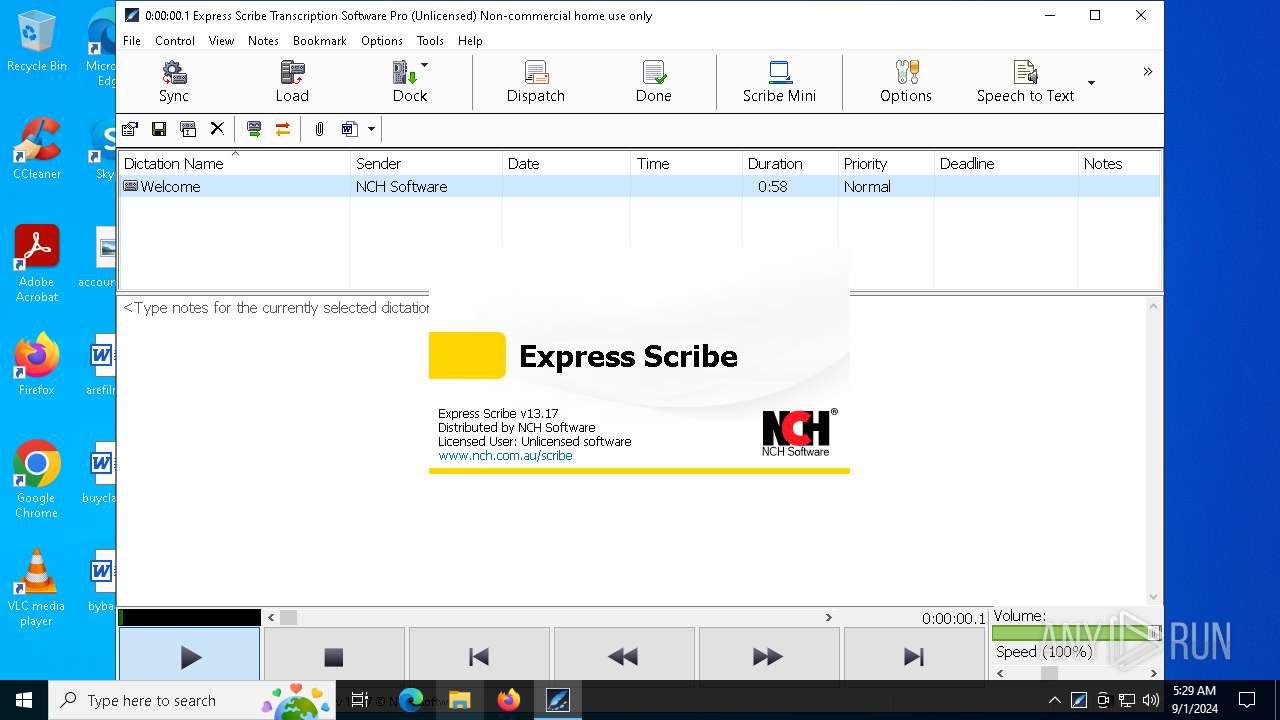Click into the dictation notes text area
Image resolution: width=1280 pixels, height=720 pixels.
point(630,450)
